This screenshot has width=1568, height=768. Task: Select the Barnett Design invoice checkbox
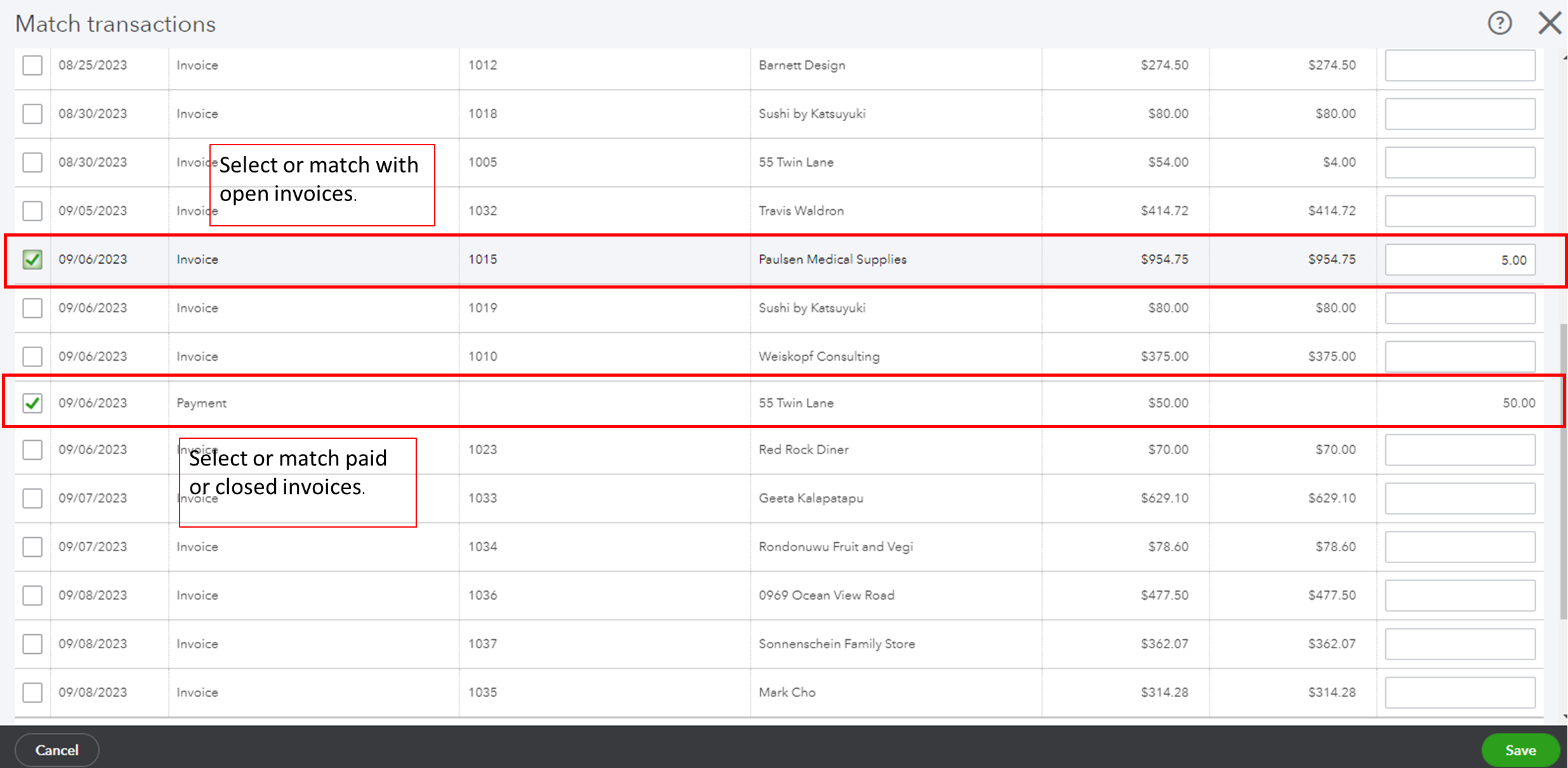[x=32, y=65]
